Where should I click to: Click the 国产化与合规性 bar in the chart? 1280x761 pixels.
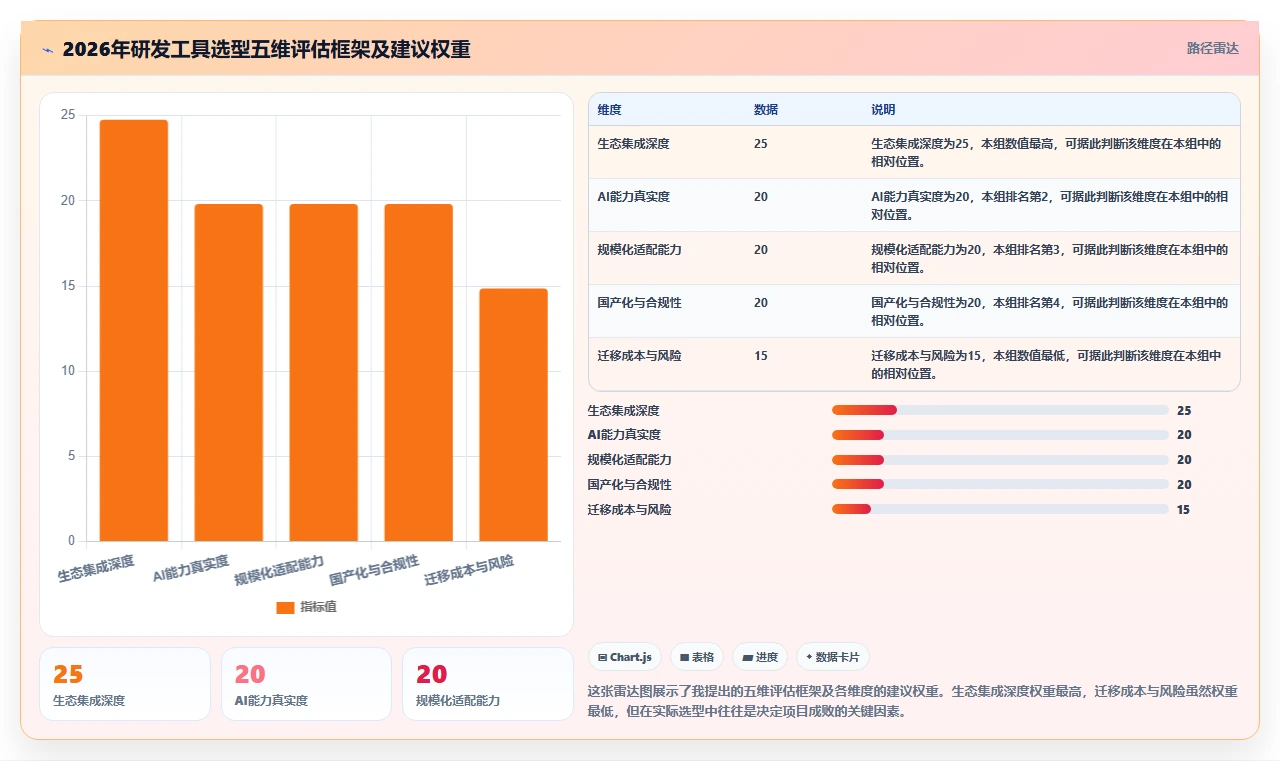[419, 373]
